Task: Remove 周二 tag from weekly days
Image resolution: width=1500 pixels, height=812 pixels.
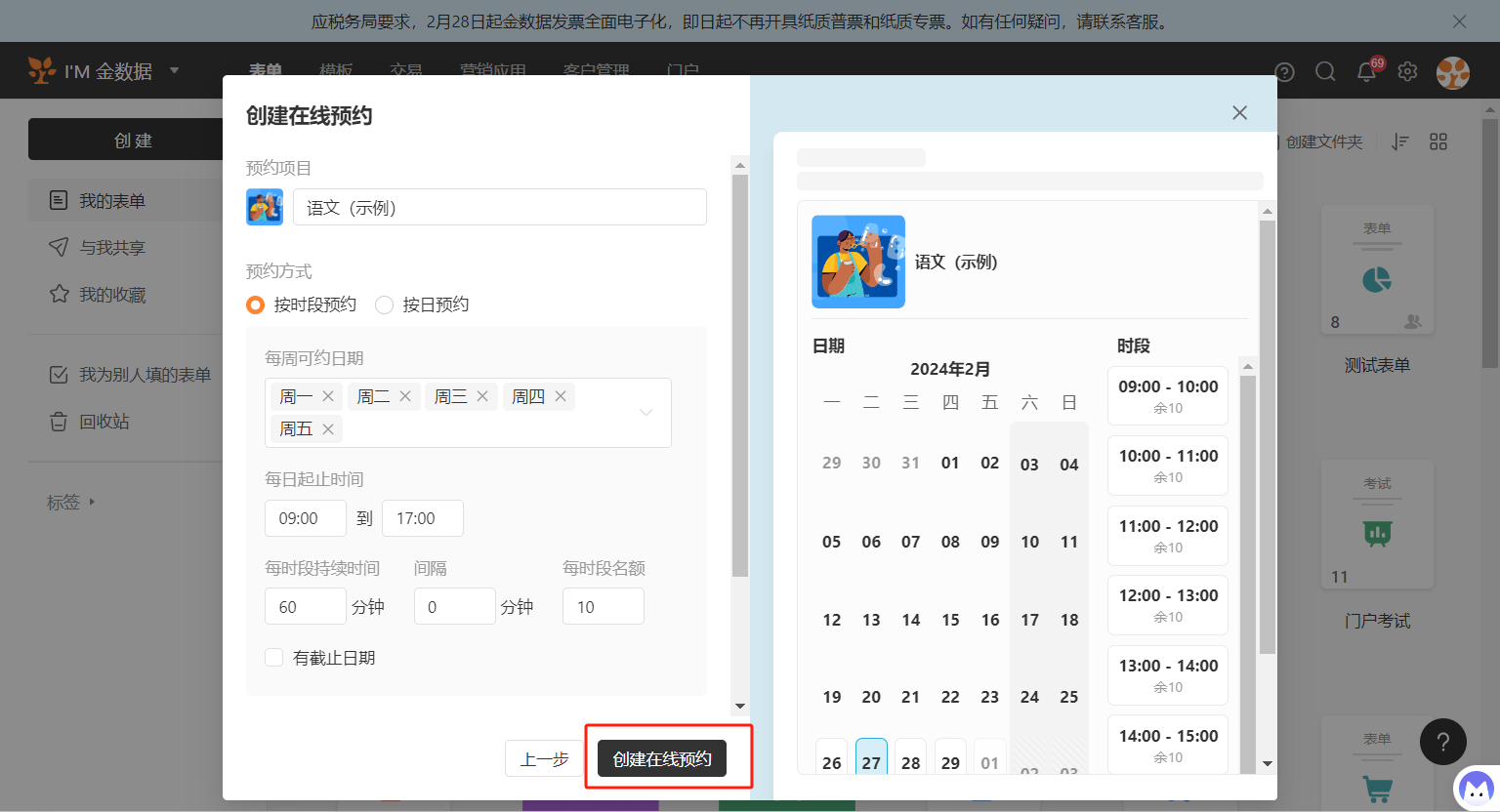Action: tap(405, 396)
